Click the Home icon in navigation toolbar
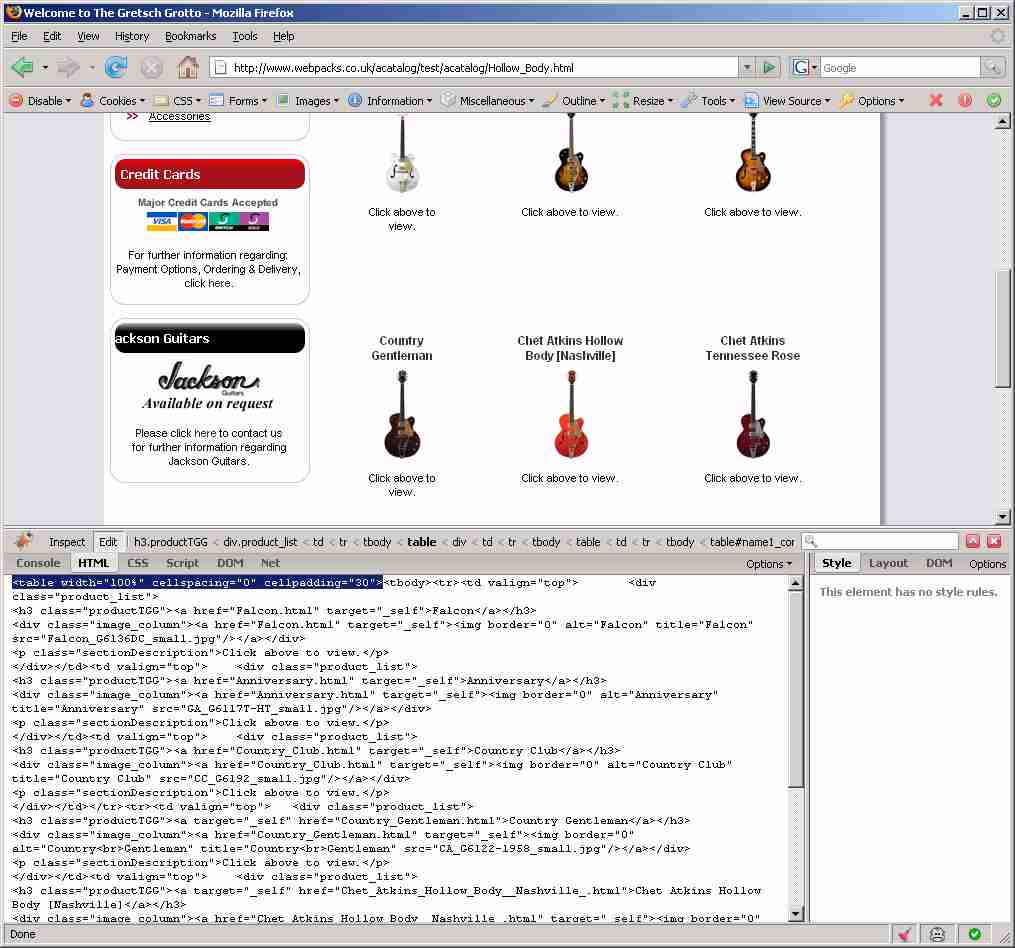 click(187, 68)
